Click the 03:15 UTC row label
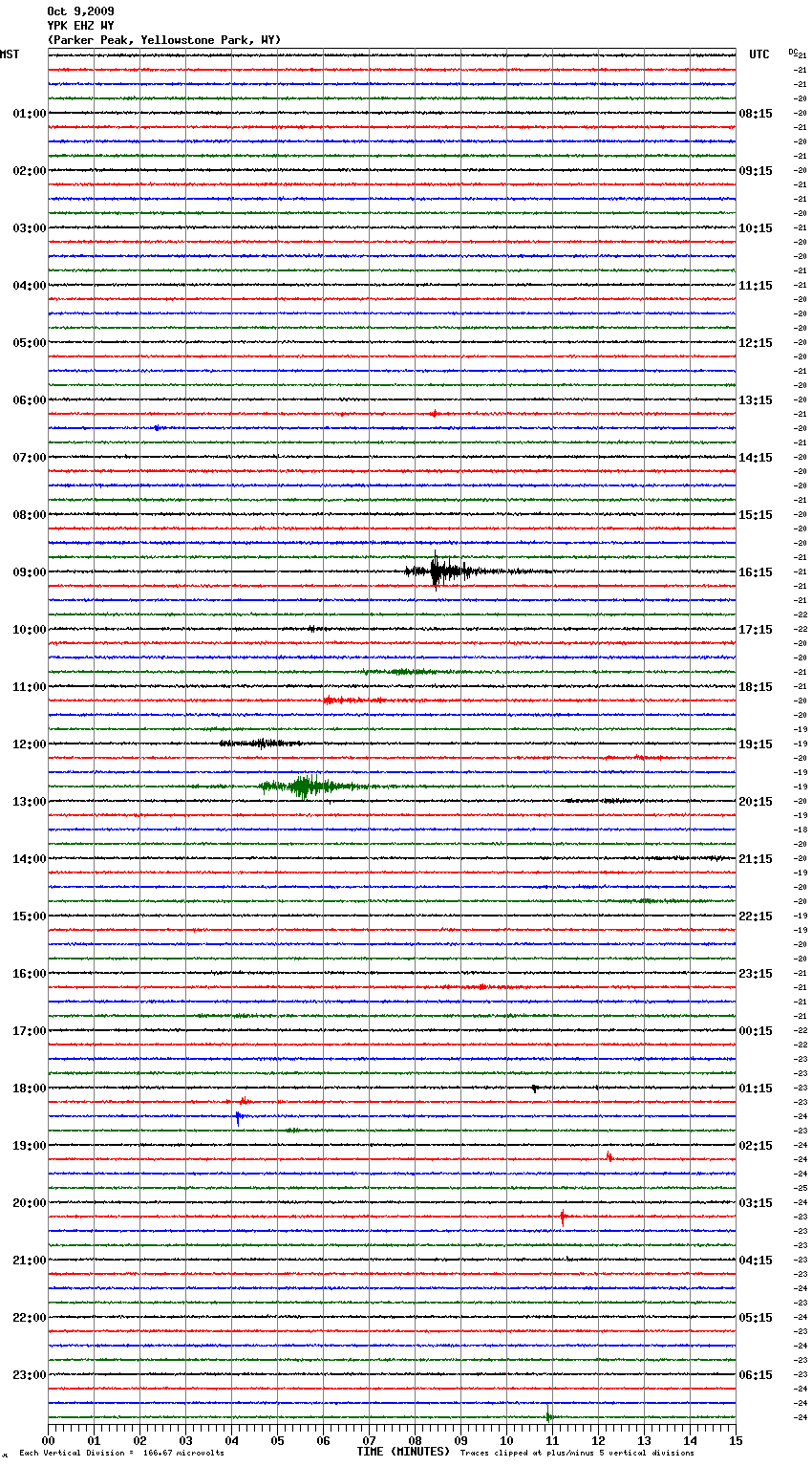Image resolution: width=812 pixels, height=1466 pixels. (x=756, y=1203)
